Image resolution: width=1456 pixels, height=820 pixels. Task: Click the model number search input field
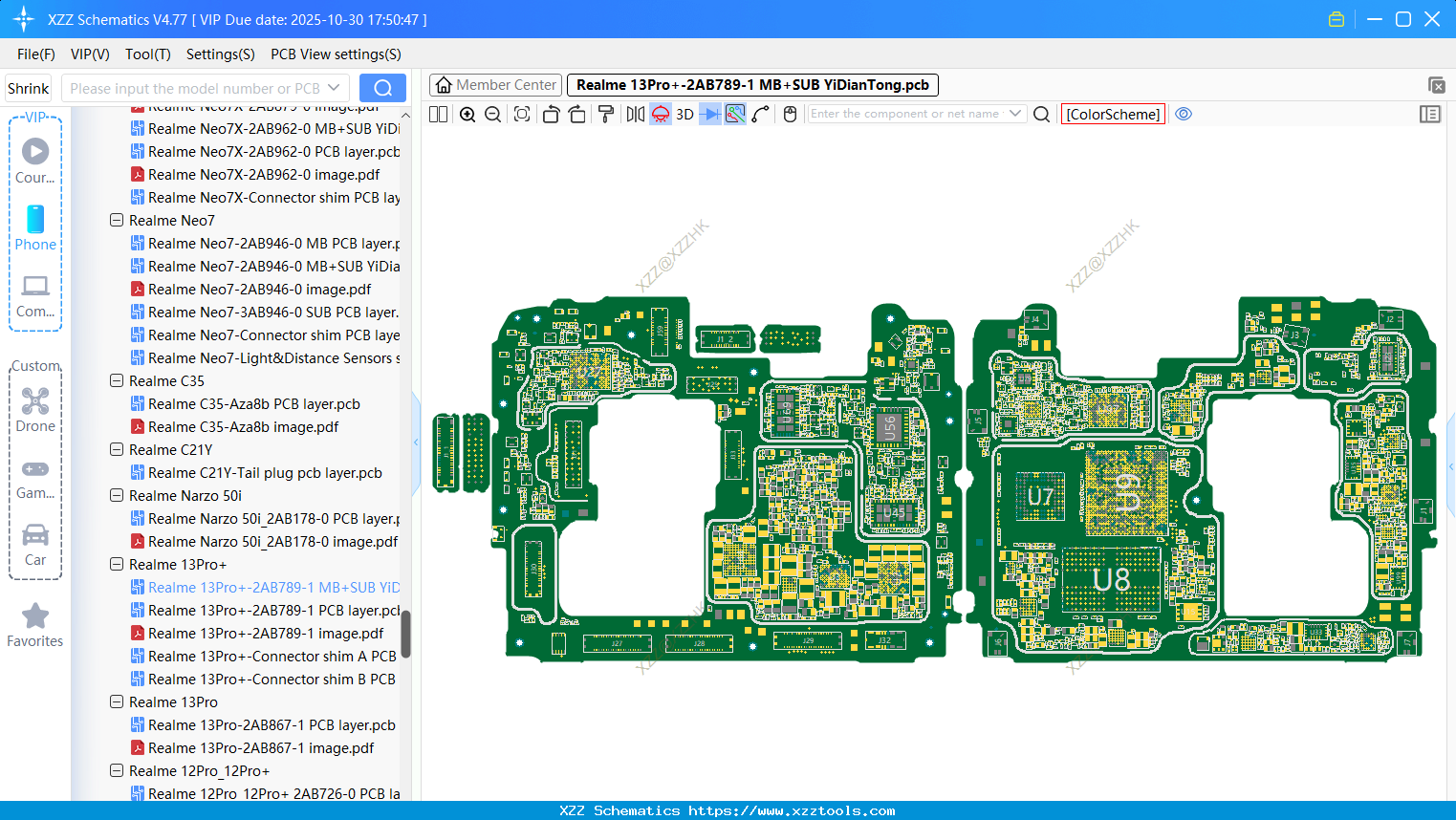[x=196, y=88]
